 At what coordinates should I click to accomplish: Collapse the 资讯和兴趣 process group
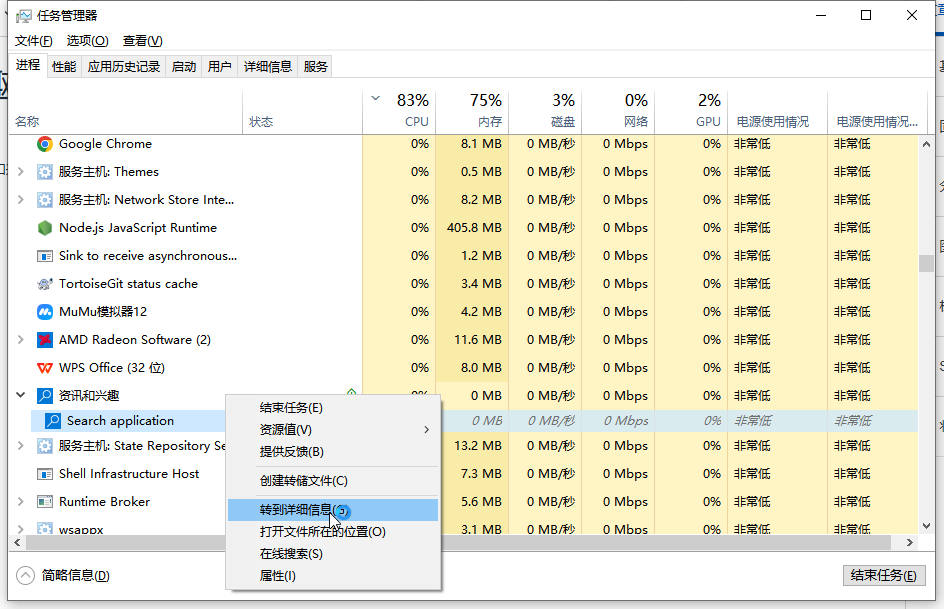[20, 395]
